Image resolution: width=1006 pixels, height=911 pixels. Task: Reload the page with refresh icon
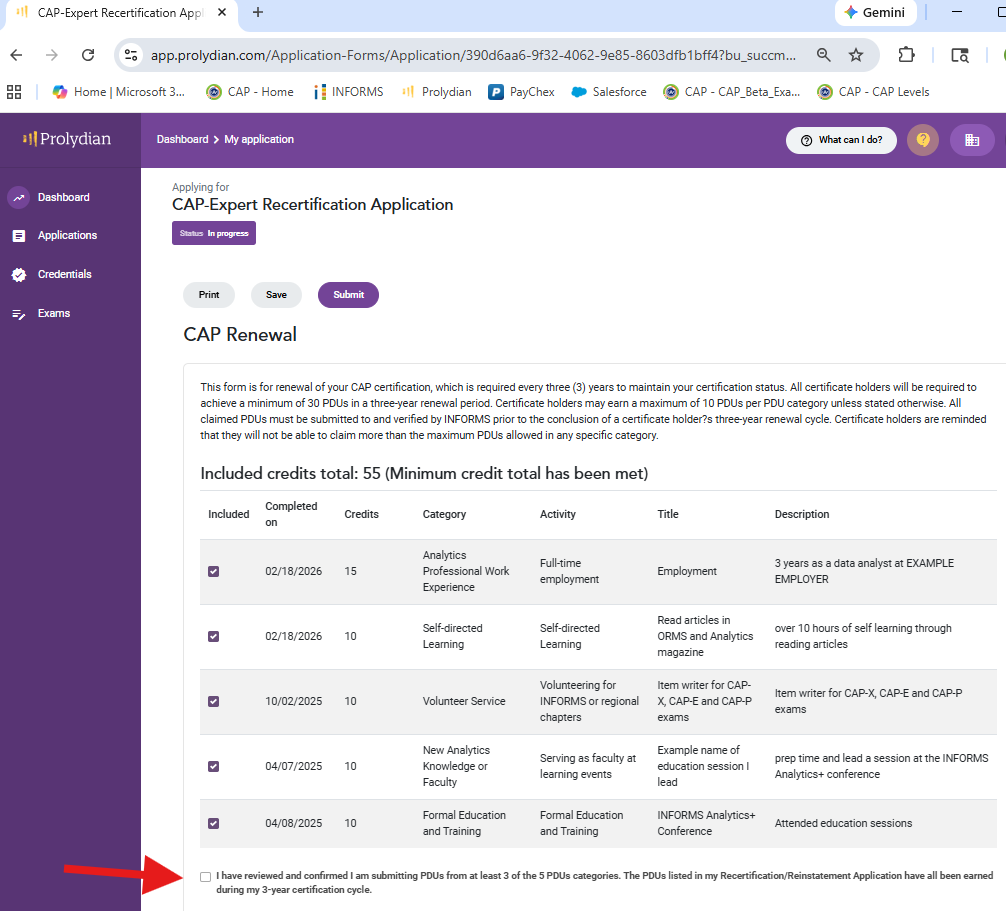coord(88,55)
